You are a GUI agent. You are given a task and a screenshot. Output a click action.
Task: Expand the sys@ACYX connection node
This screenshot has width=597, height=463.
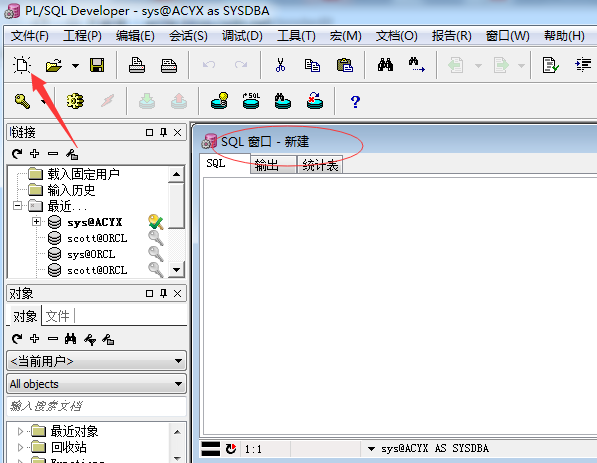tap(36, 221)
